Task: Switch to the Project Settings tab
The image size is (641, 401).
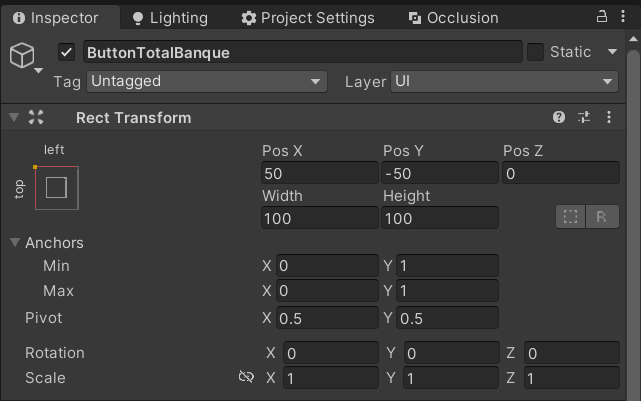Action: [307, 18]
